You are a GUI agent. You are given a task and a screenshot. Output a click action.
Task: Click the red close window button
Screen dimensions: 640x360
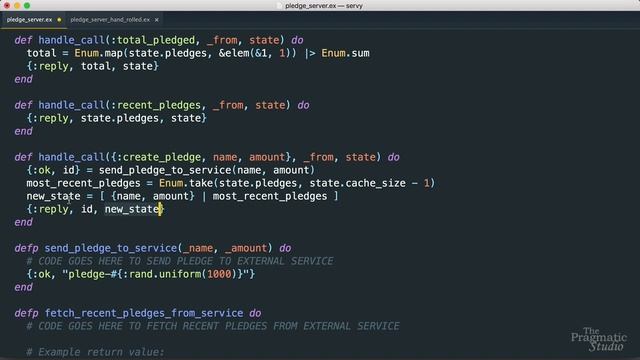coord(7,6)
